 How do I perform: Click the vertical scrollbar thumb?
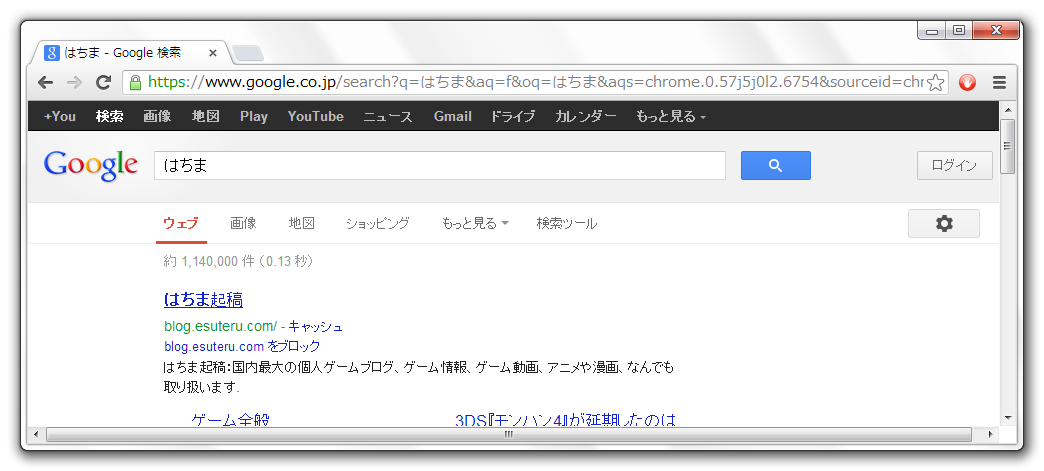click(1007, 146)
